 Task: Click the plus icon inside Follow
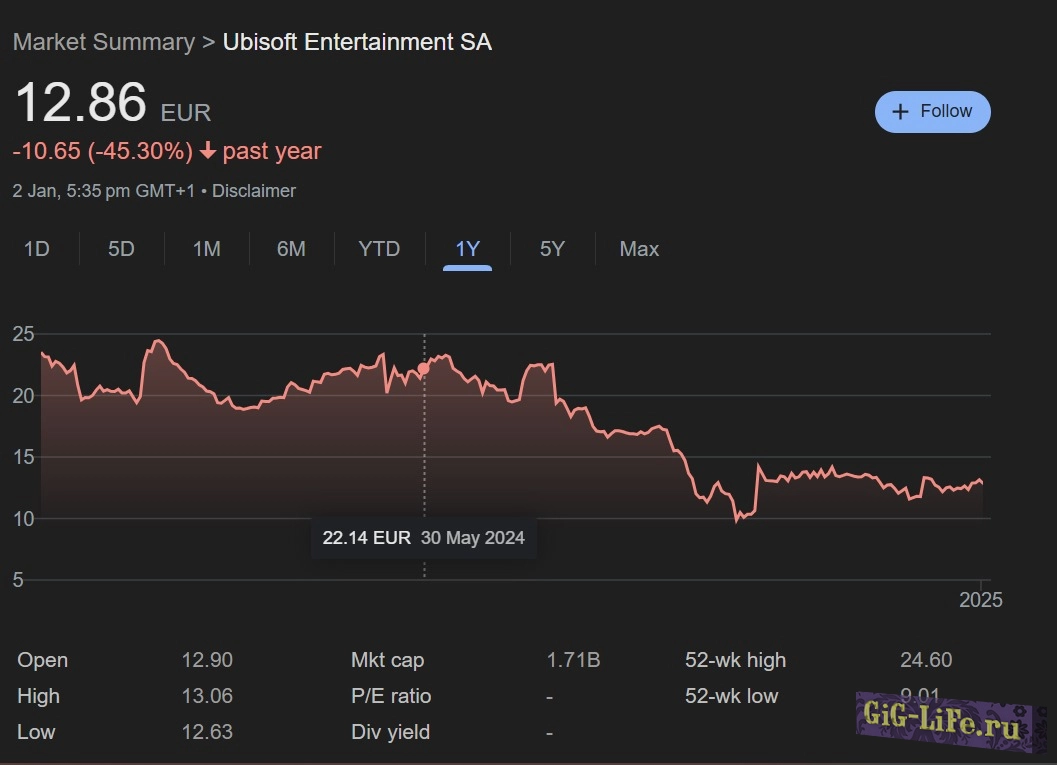pos(900,112)
